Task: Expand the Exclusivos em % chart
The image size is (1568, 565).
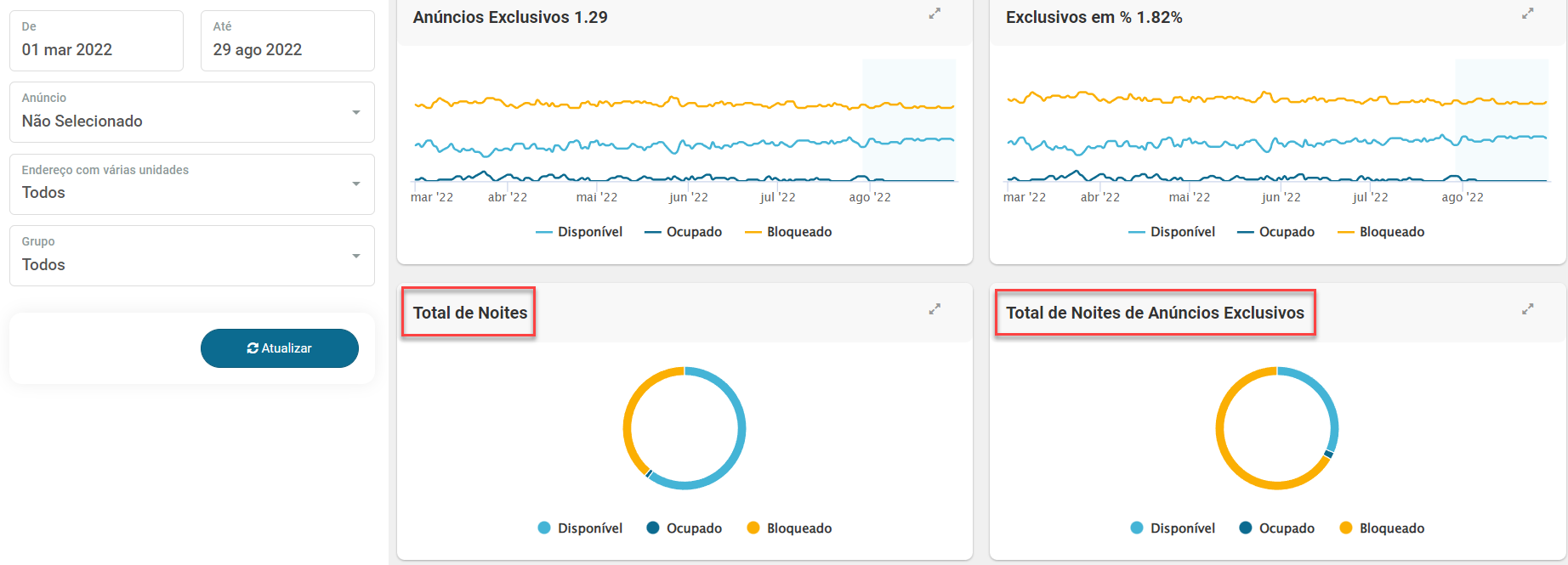Action: 1528,14
